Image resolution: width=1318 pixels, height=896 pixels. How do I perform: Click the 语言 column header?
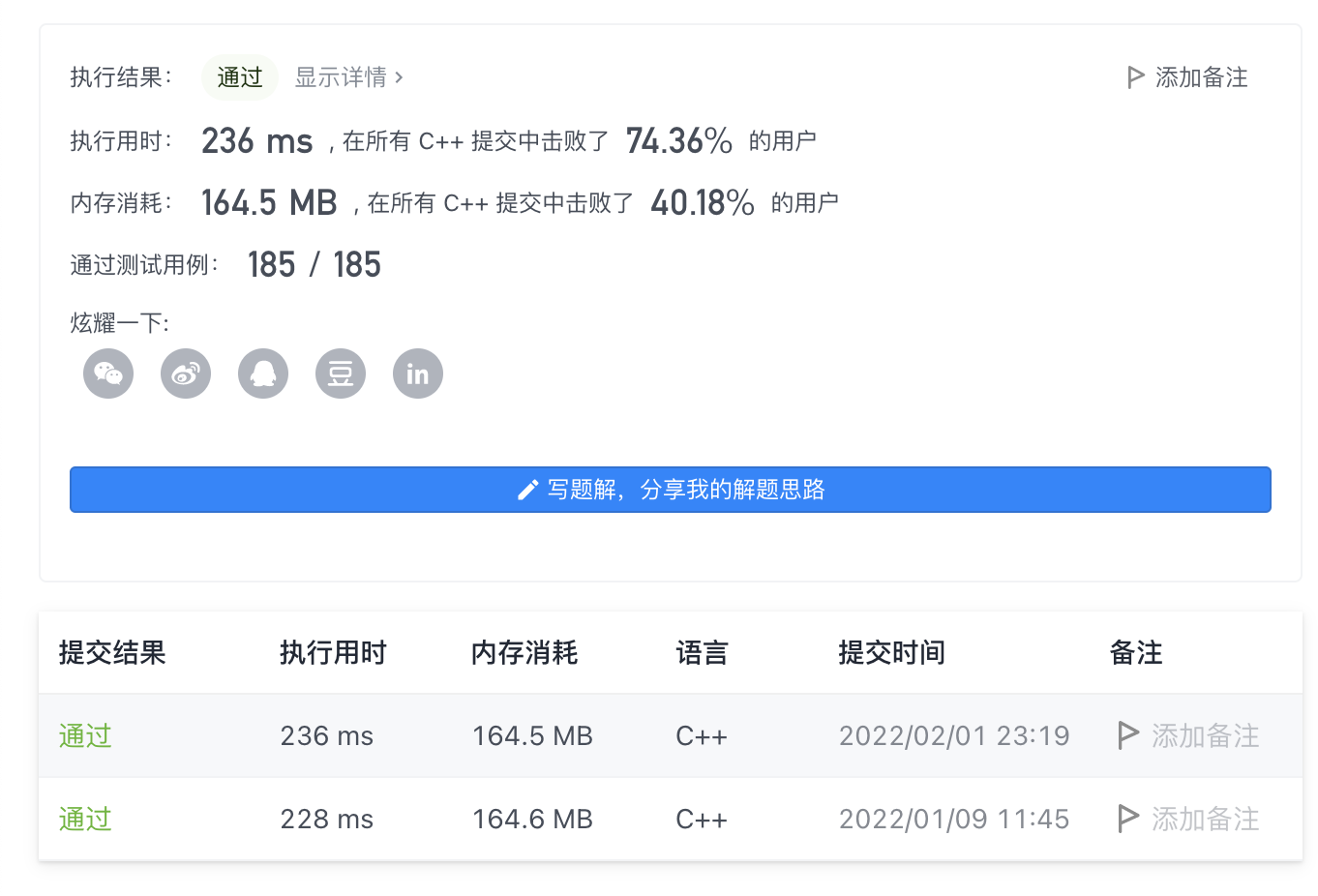point(702,653)
